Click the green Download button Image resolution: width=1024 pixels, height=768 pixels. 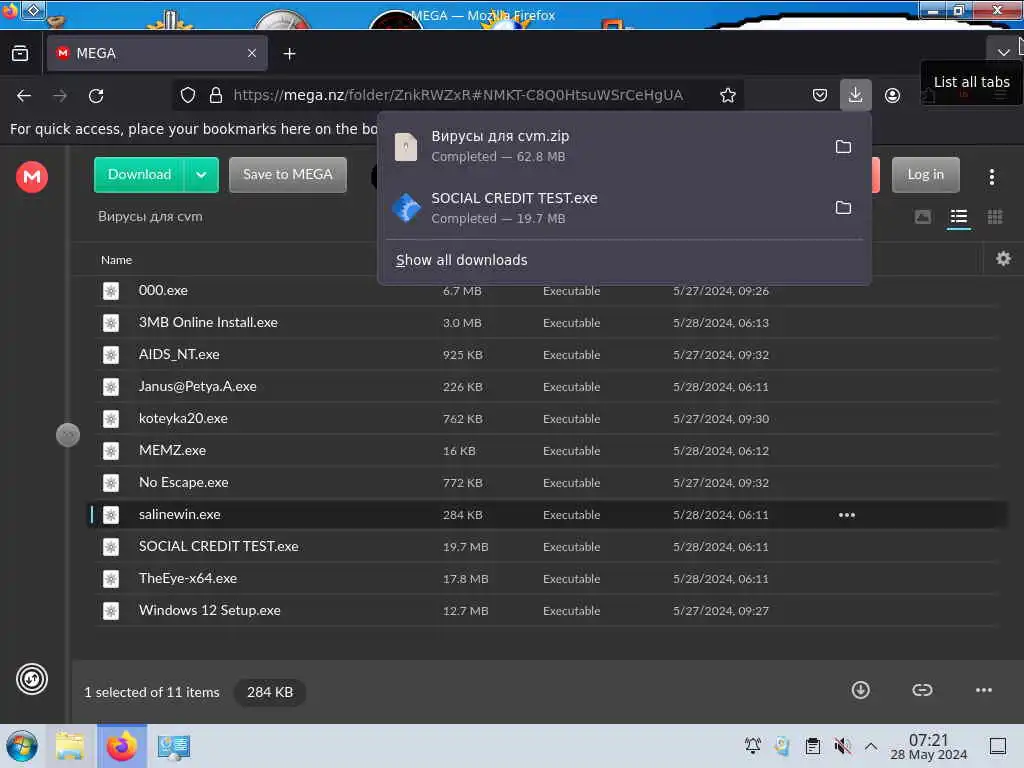click(x=139, y=175)
